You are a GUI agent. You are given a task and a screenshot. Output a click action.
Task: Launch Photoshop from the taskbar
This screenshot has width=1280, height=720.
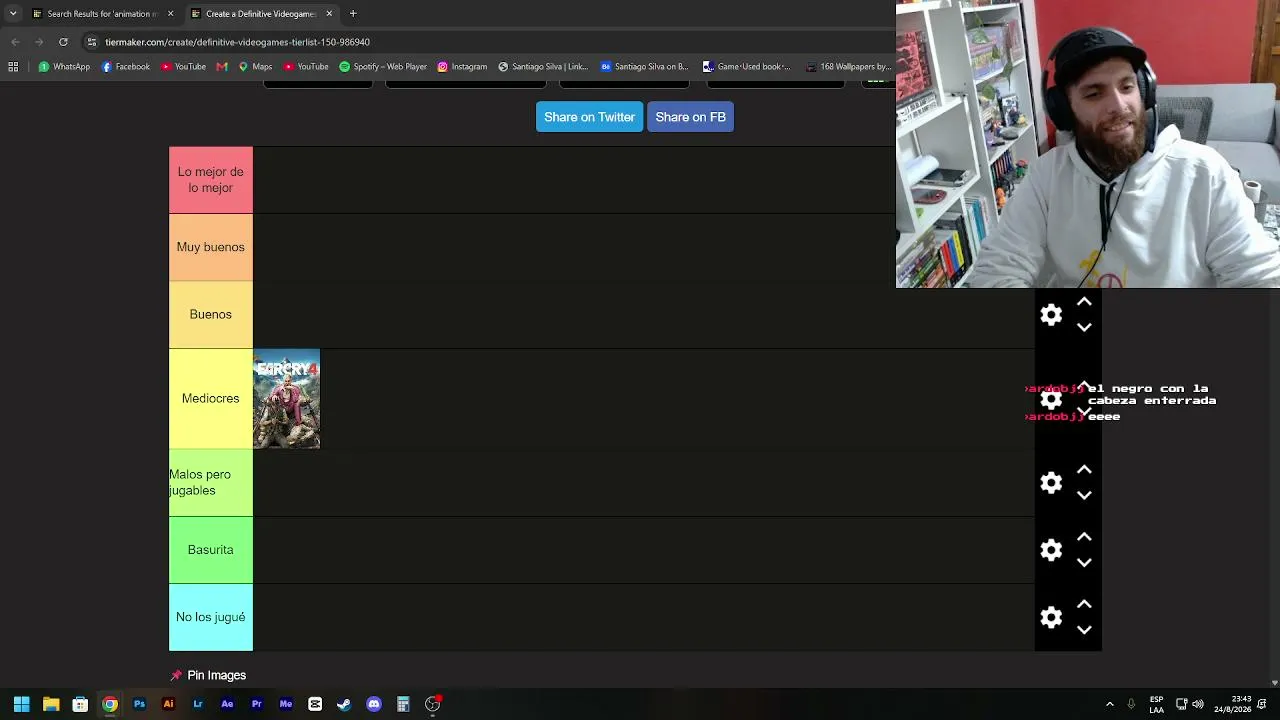click(x=139, y=704)
